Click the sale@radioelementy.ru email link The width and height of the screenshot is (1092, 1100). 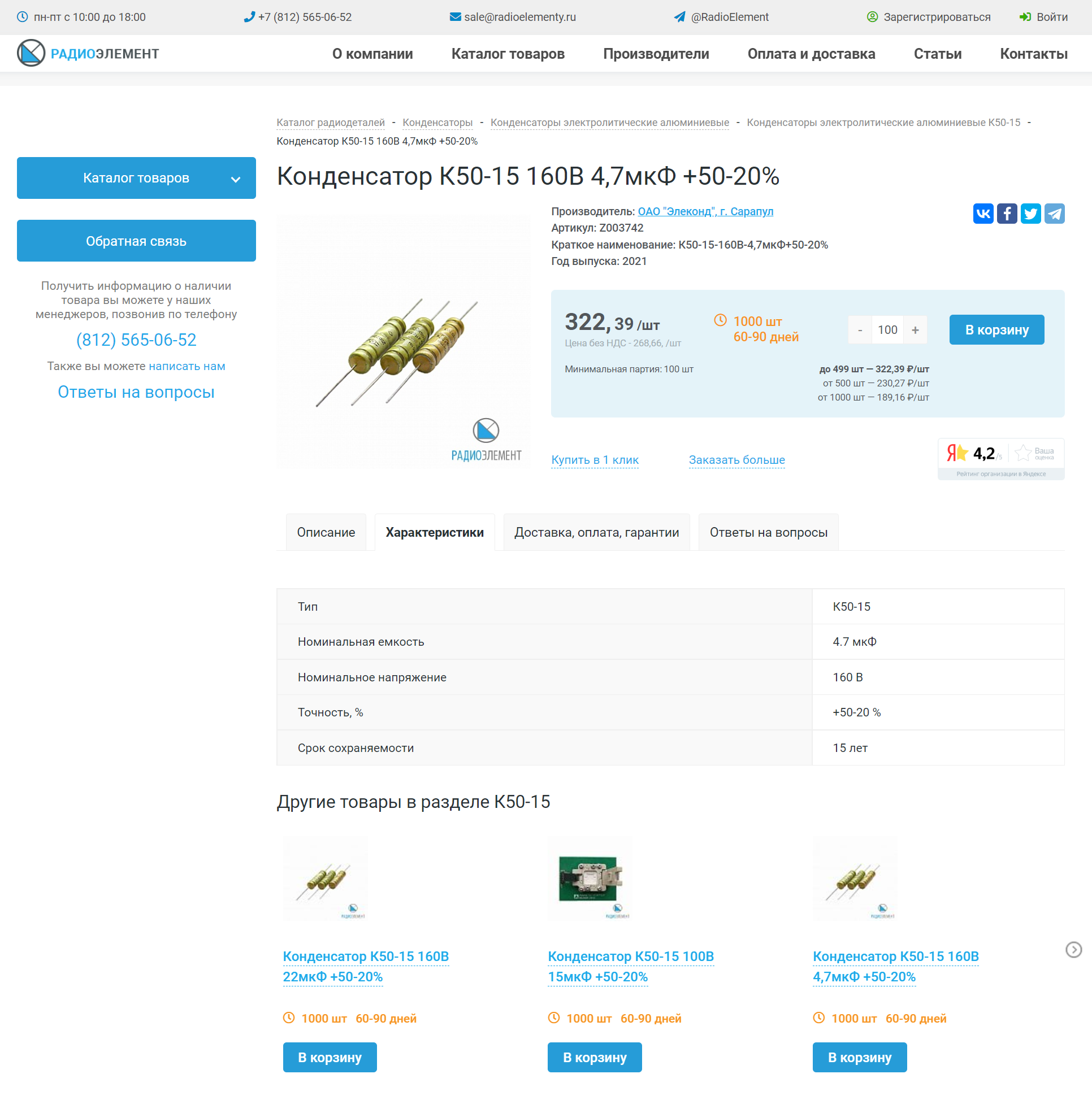(x=519, y=17)
